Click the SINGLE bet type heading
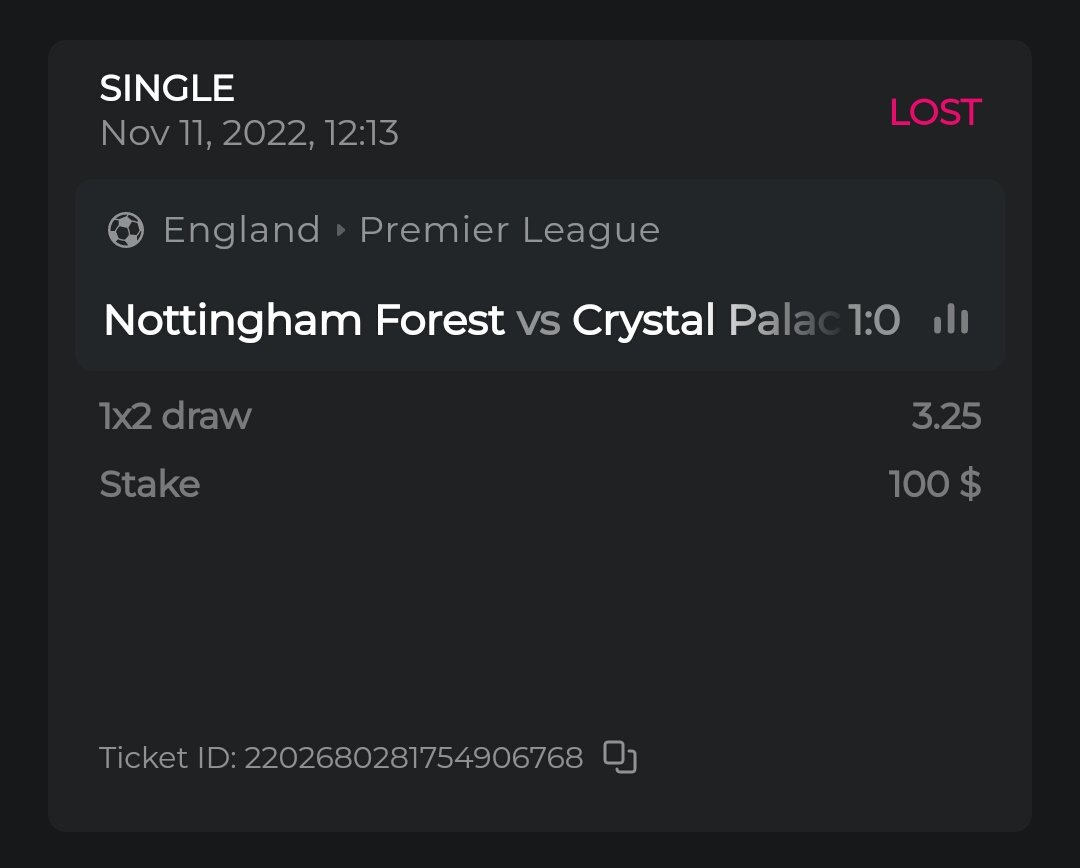This screenshot has width=1080, height=868. click(167, 89)
